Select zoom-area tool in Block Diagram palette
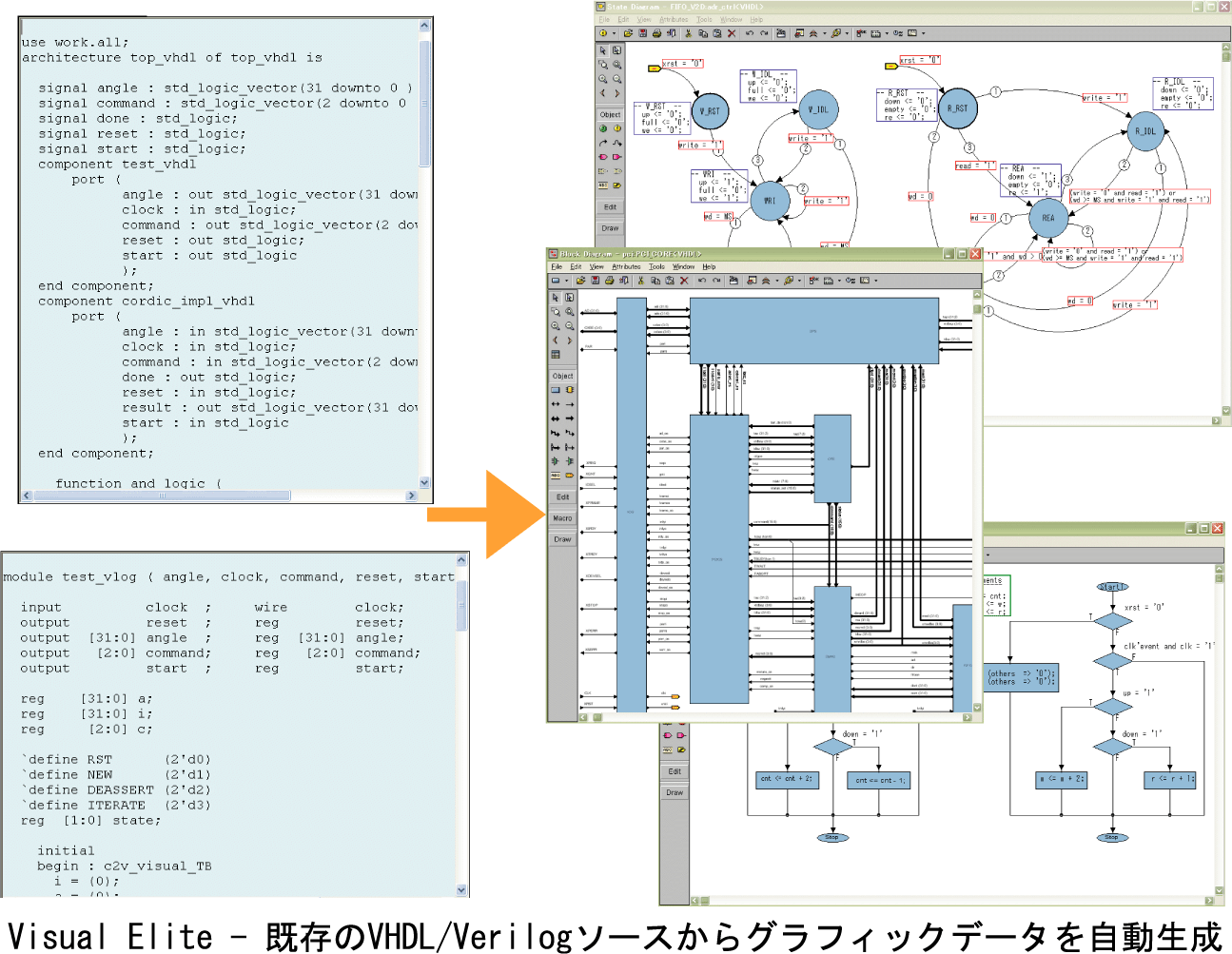1232x954 pixels. tap(556, 312)
